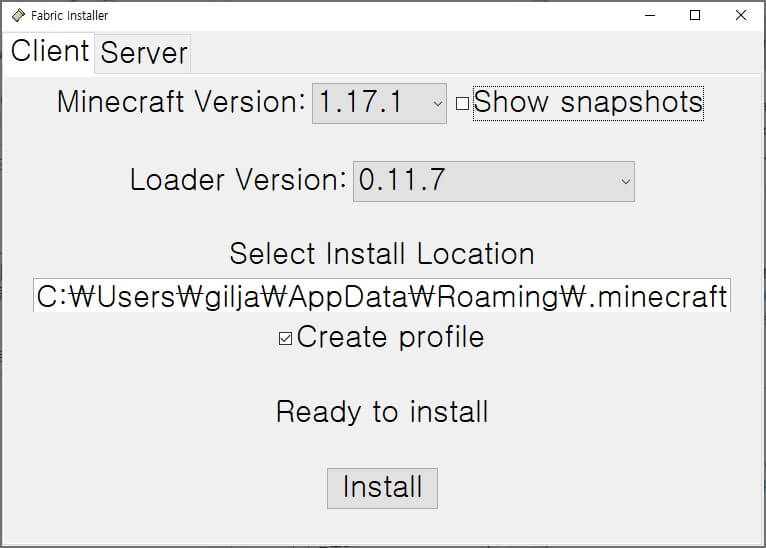Minimize the Fabric Installer window

(650, 16)
